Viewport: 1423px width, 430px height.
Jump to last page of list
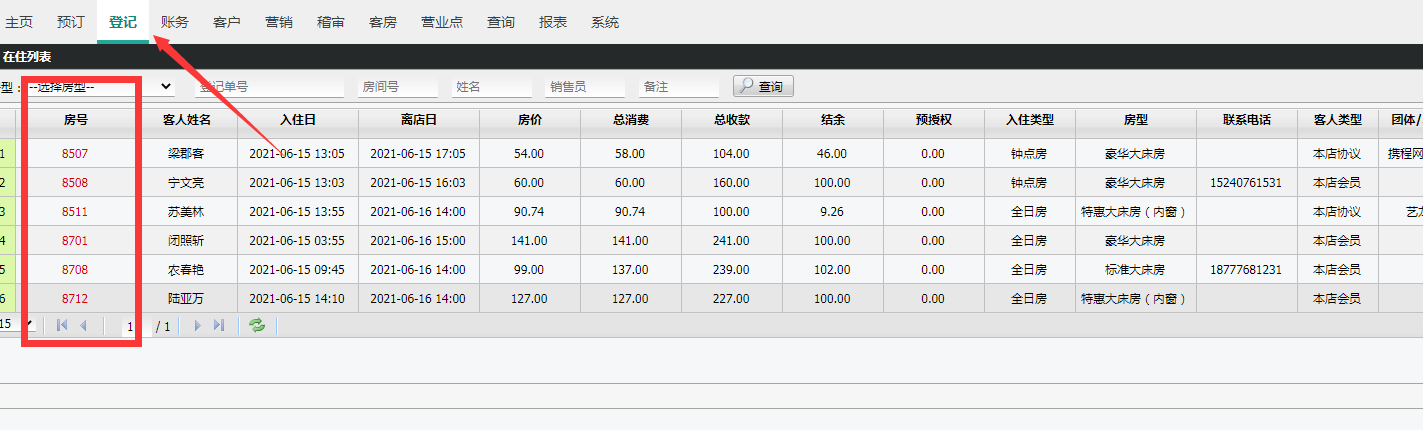[219, 326]
